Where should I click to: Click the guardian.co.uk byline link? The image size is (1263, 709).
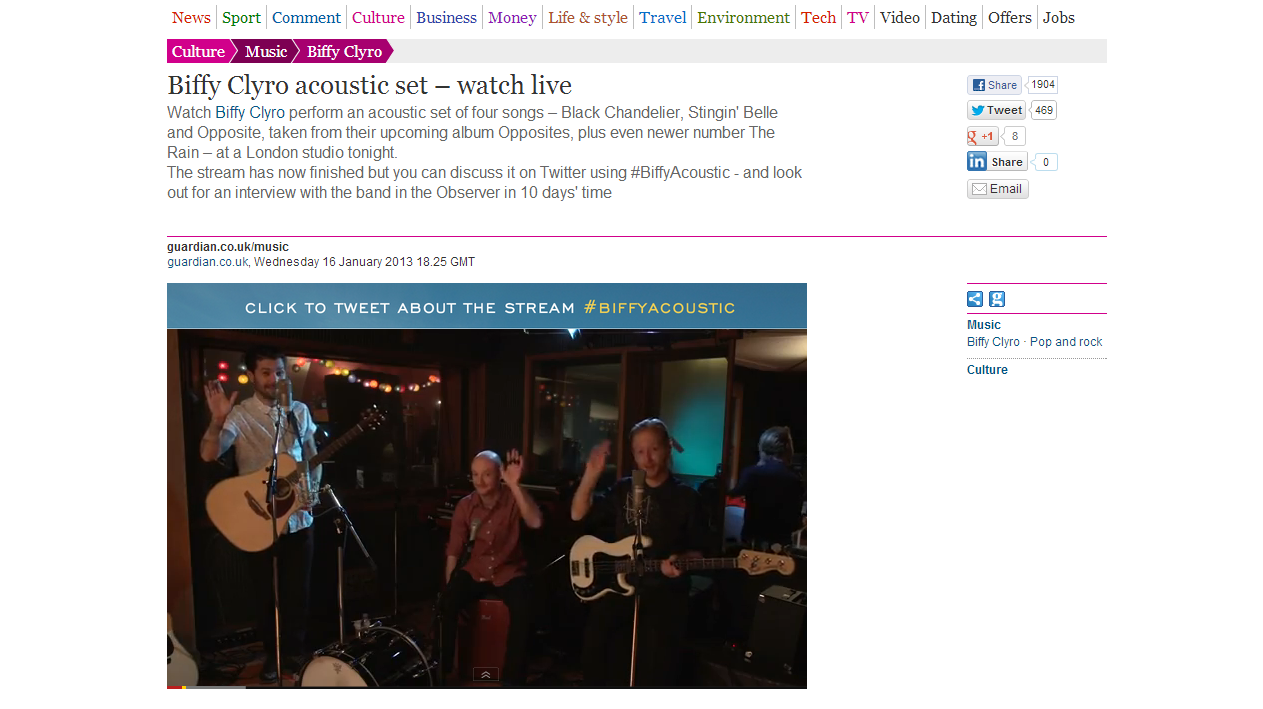tap(208, 262)
